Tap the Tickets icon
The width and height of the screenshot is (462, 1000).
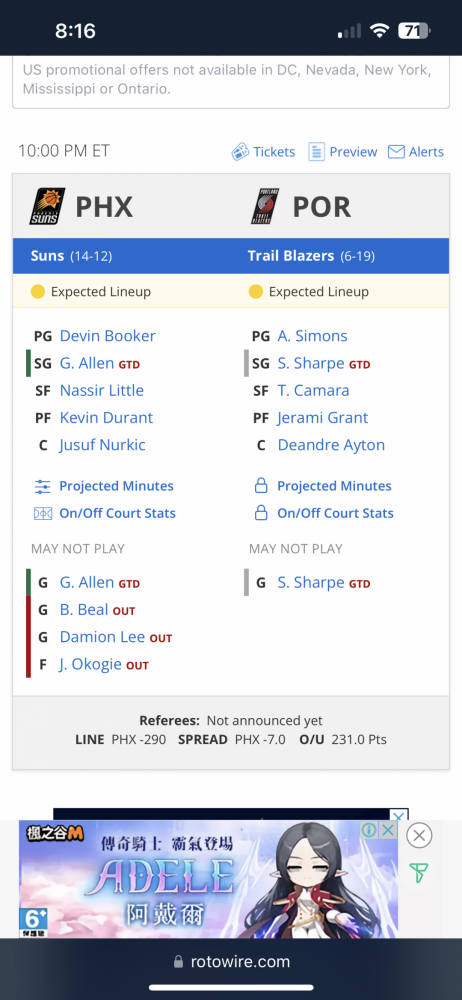click(240, 152)
